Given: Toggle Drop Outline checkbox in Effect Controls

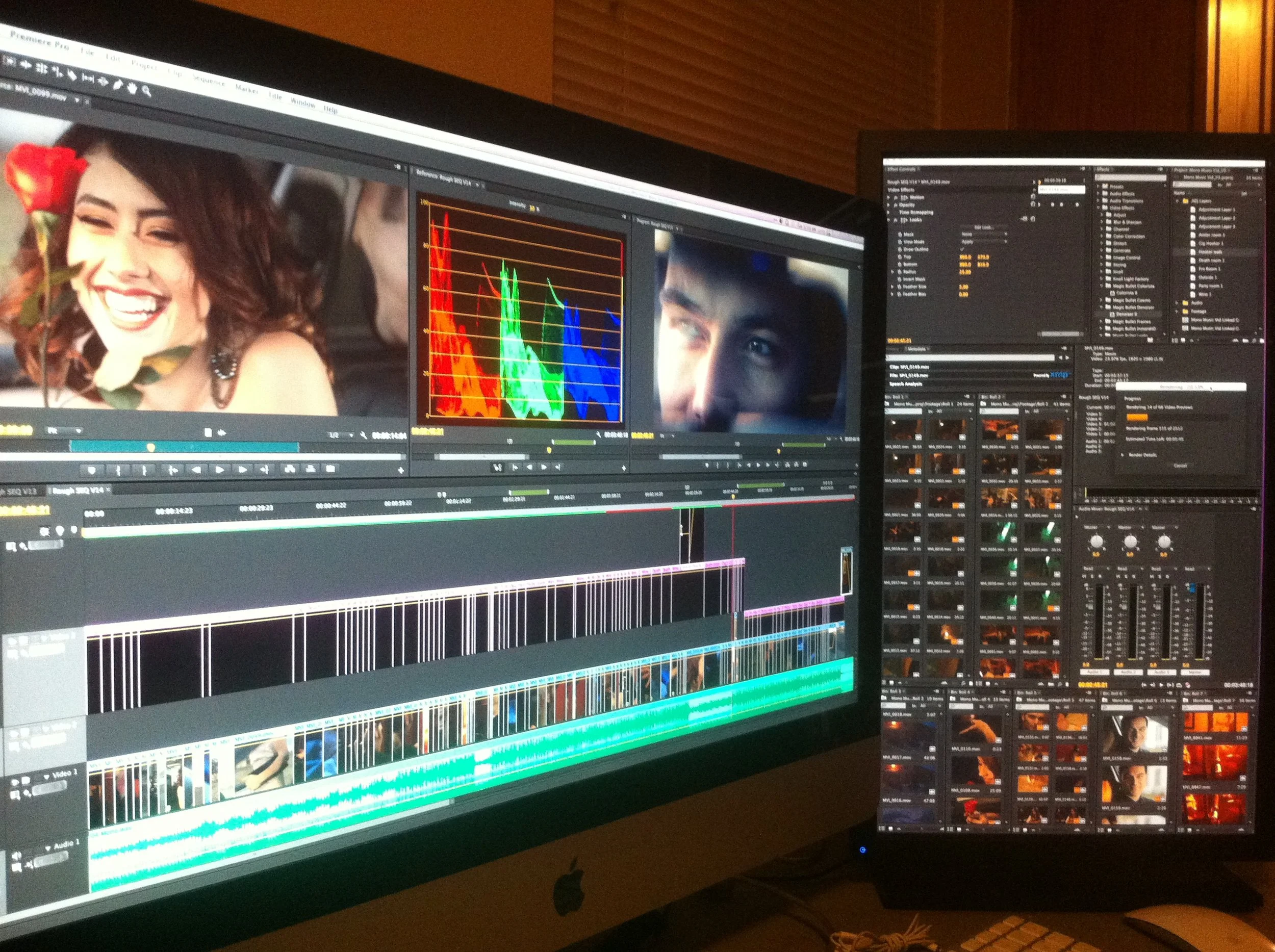Looking at the screenshot, I should pos(962,249).
